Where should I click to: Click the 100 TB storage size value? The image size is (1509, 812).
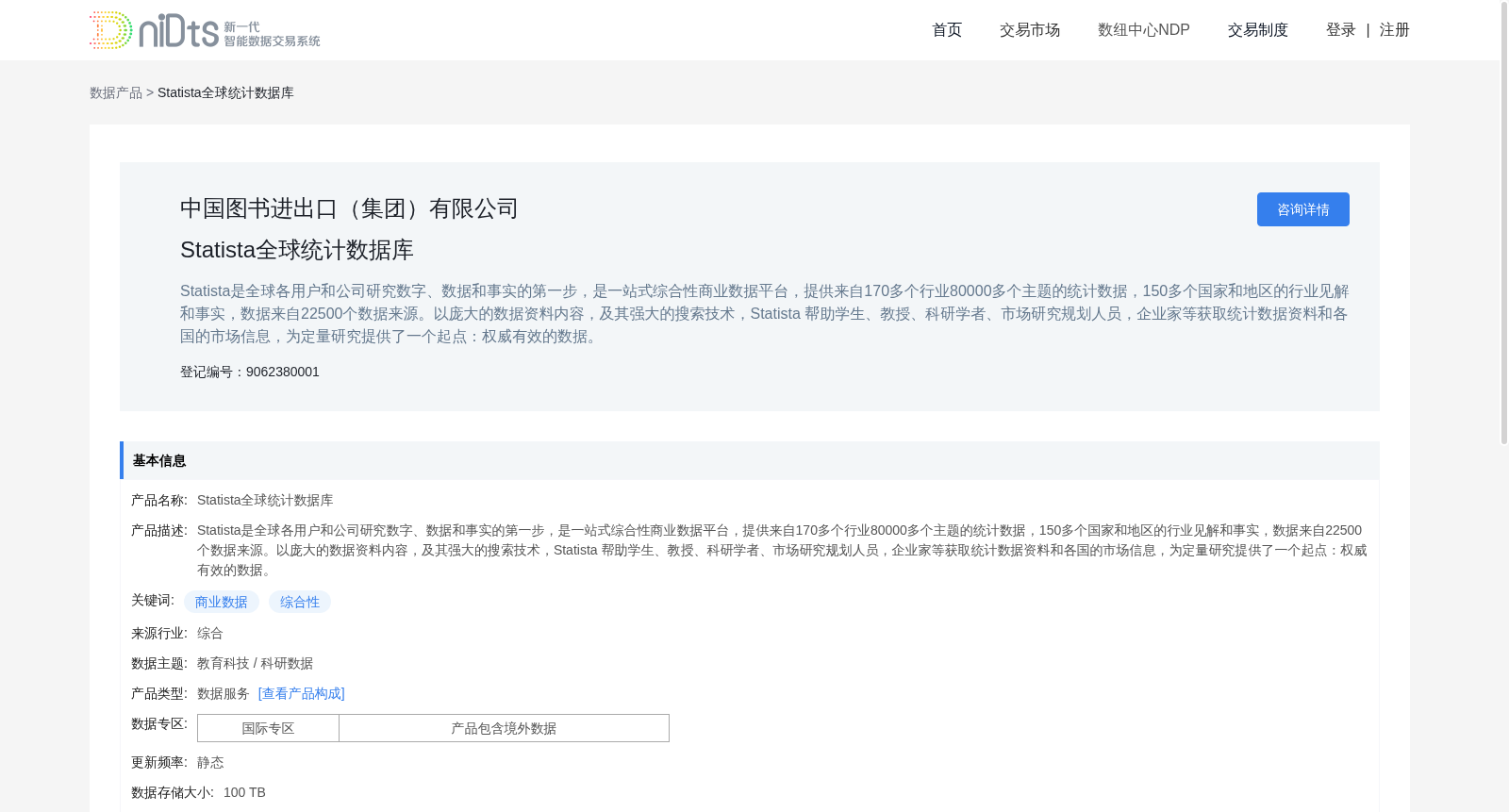244,792
